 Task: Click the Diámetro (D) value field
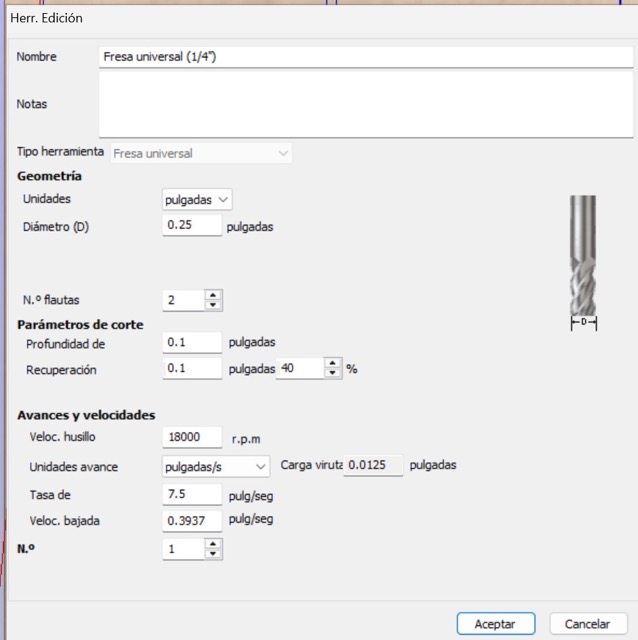click(192, 225)
